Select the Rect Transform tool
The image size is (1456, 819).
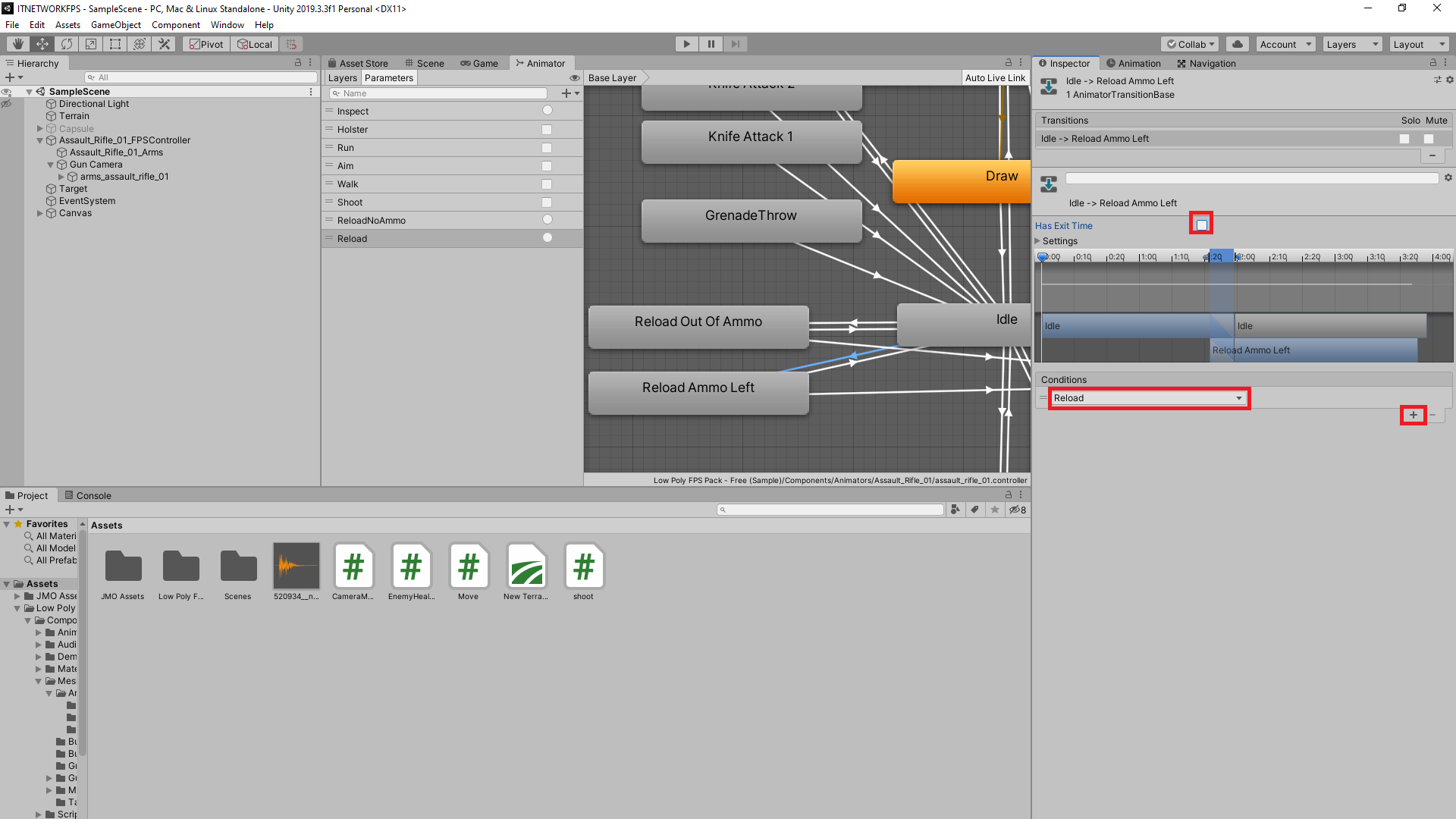tap(115, 43)
